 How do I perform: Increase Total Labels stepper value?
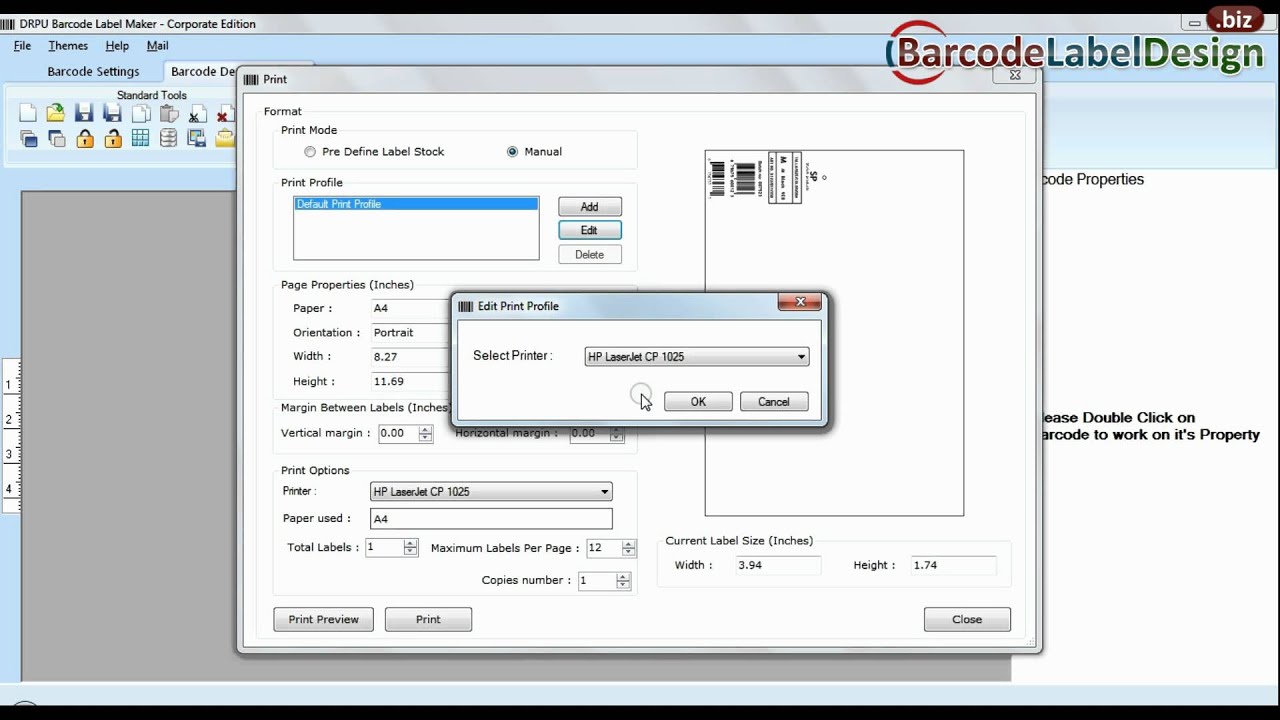tap(410, 544)
